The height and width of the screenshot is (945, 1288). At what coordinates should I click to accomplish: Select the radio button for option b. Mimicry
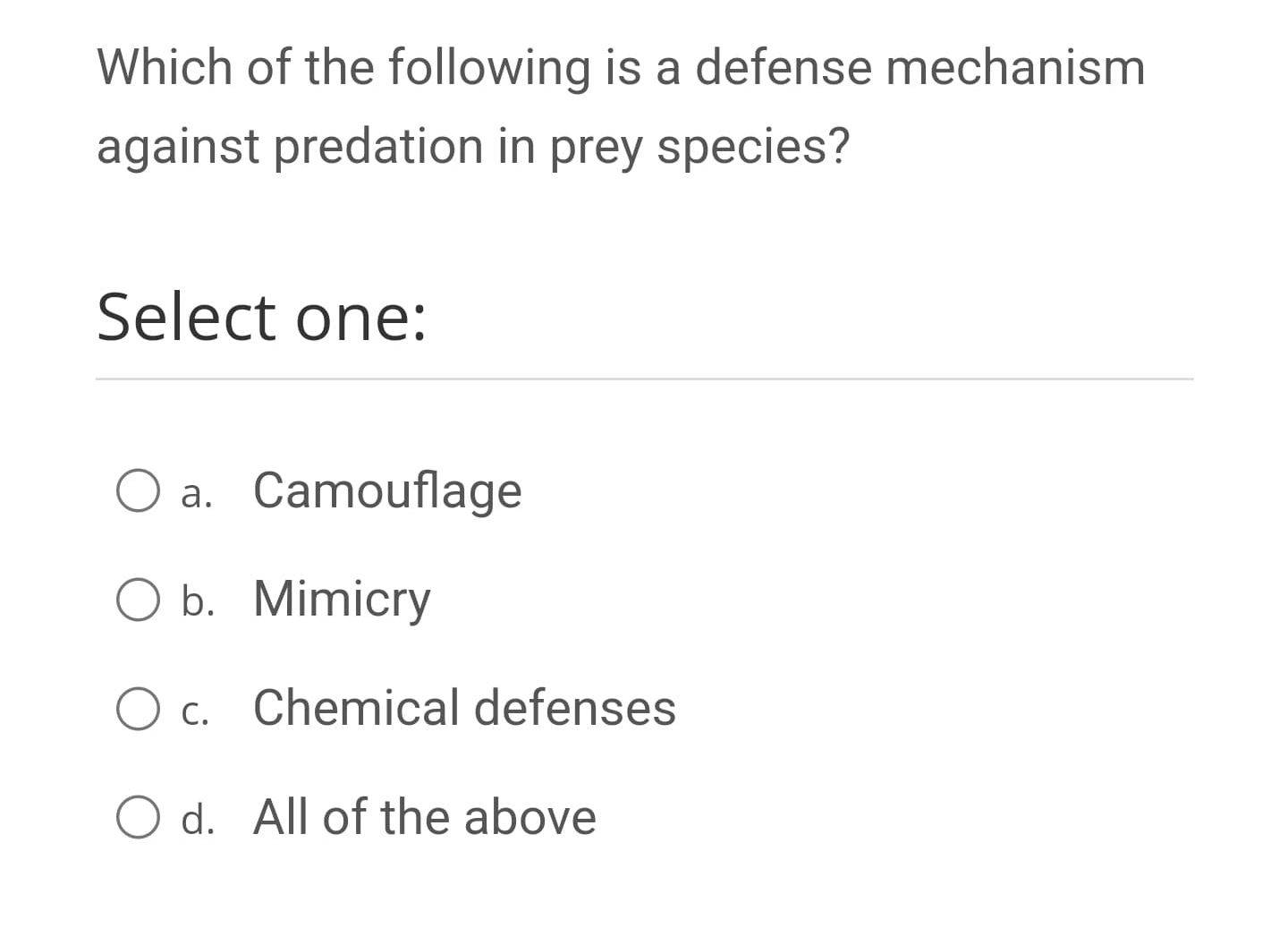(138, 600)
